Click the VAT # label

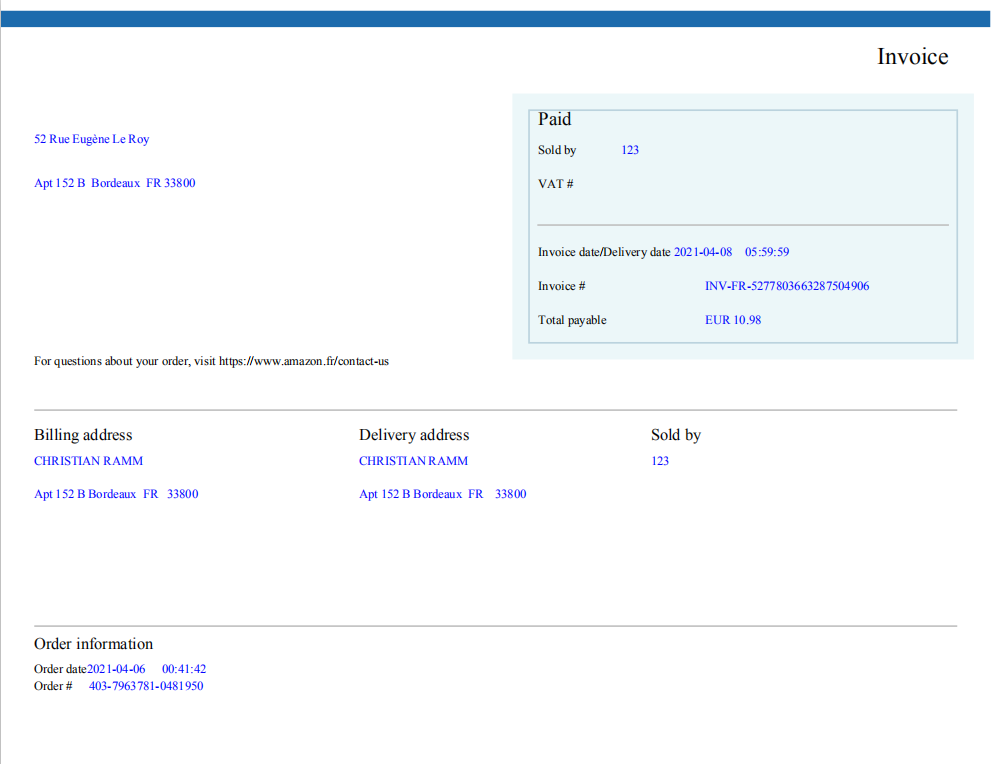click(555, 184)
